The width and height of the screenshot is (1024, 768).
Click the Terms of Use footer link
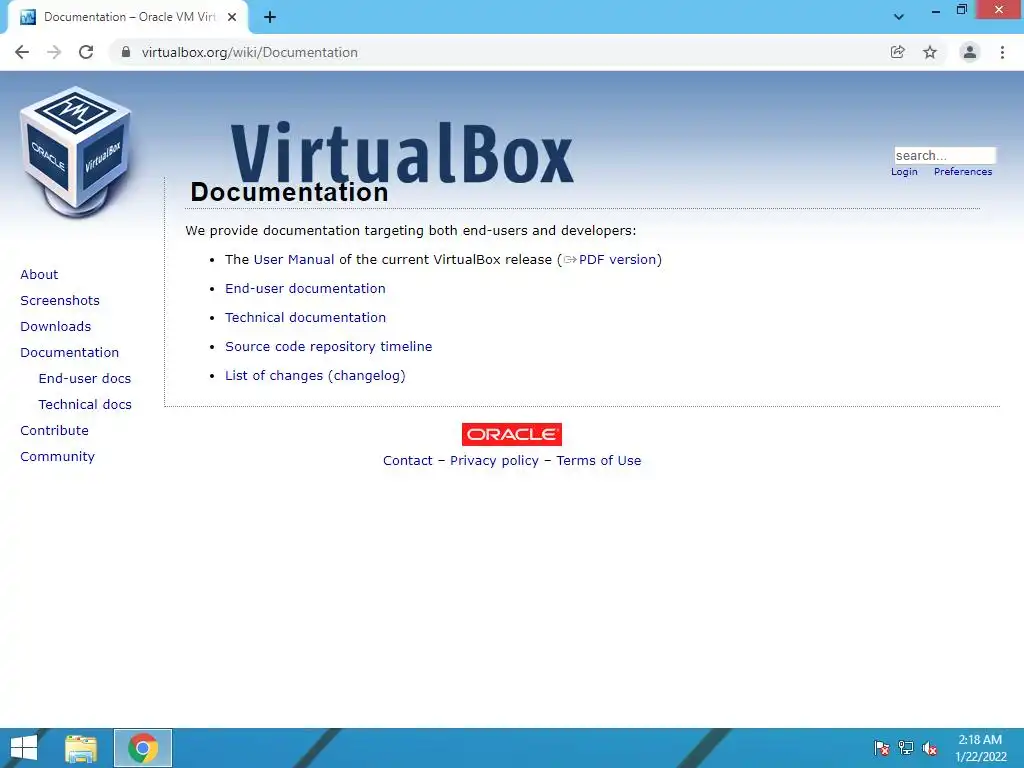coord(599,460)
